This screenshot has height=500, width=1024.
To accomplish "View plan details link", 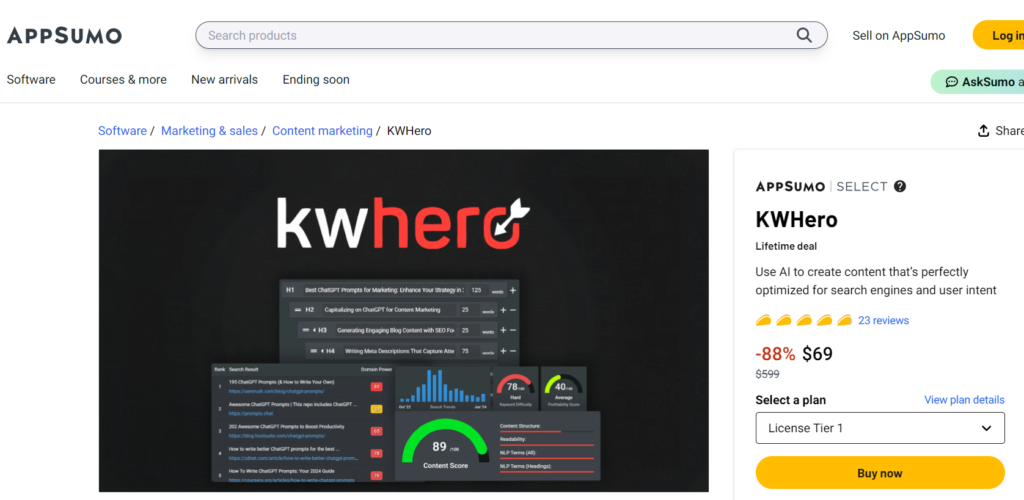I will (x=964, y=400).
